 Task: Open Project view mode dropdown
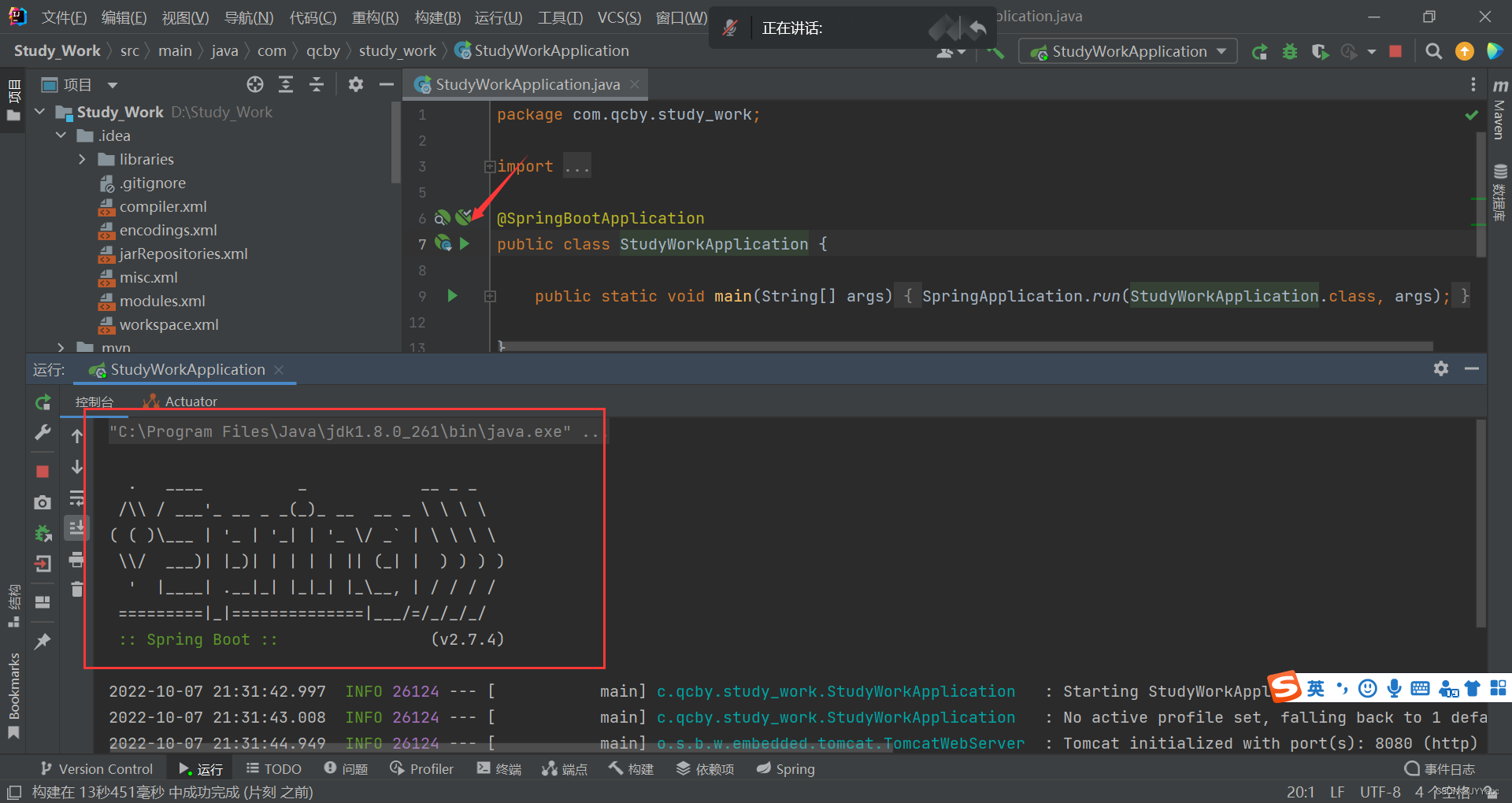(112, 85)
